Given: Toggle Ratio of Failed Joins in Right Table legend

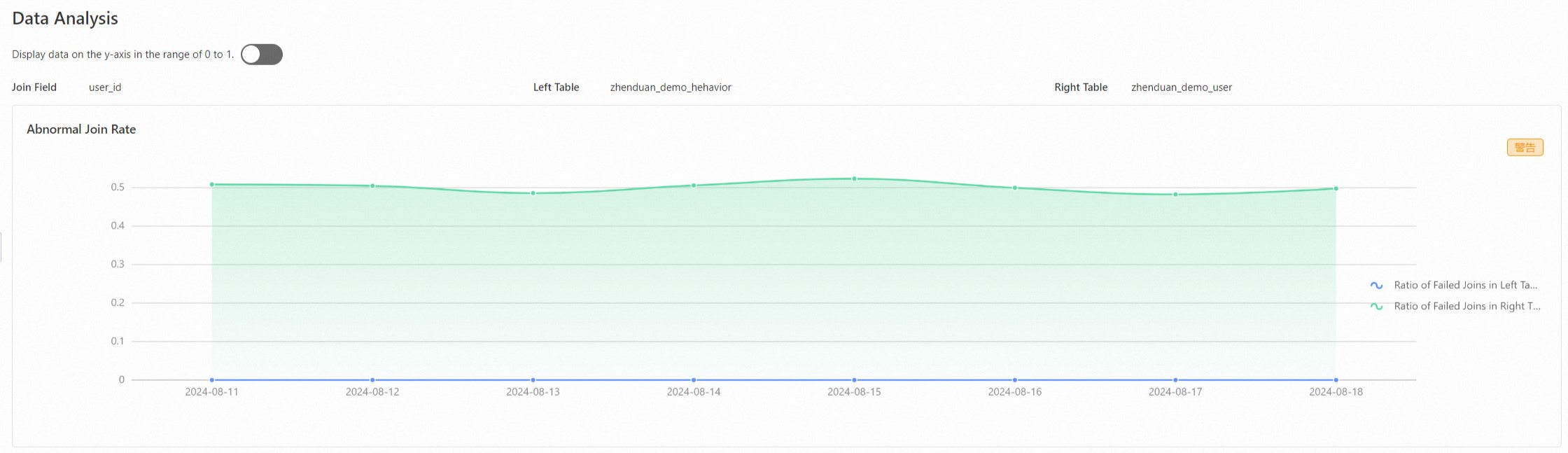Looking at the screenshot, I should pos(1455,306).
